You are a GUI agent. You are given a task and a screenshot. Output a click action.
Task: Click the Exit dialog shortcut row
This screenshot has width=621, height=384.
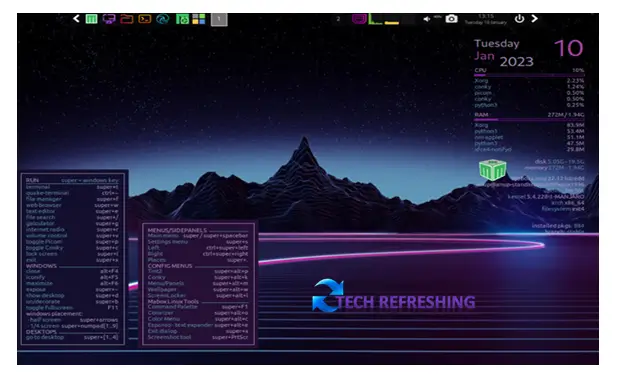[x=198, y=331]
